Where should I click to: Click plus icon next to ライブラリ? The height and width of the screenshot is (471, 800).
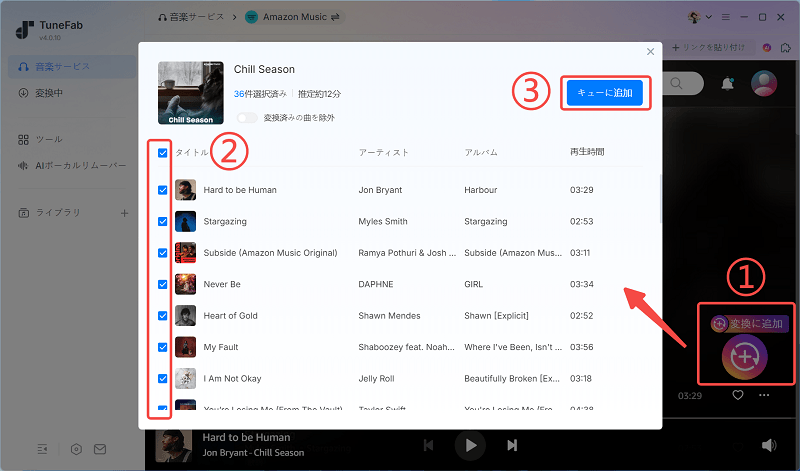pyautogui.click(x=124, y=213)
